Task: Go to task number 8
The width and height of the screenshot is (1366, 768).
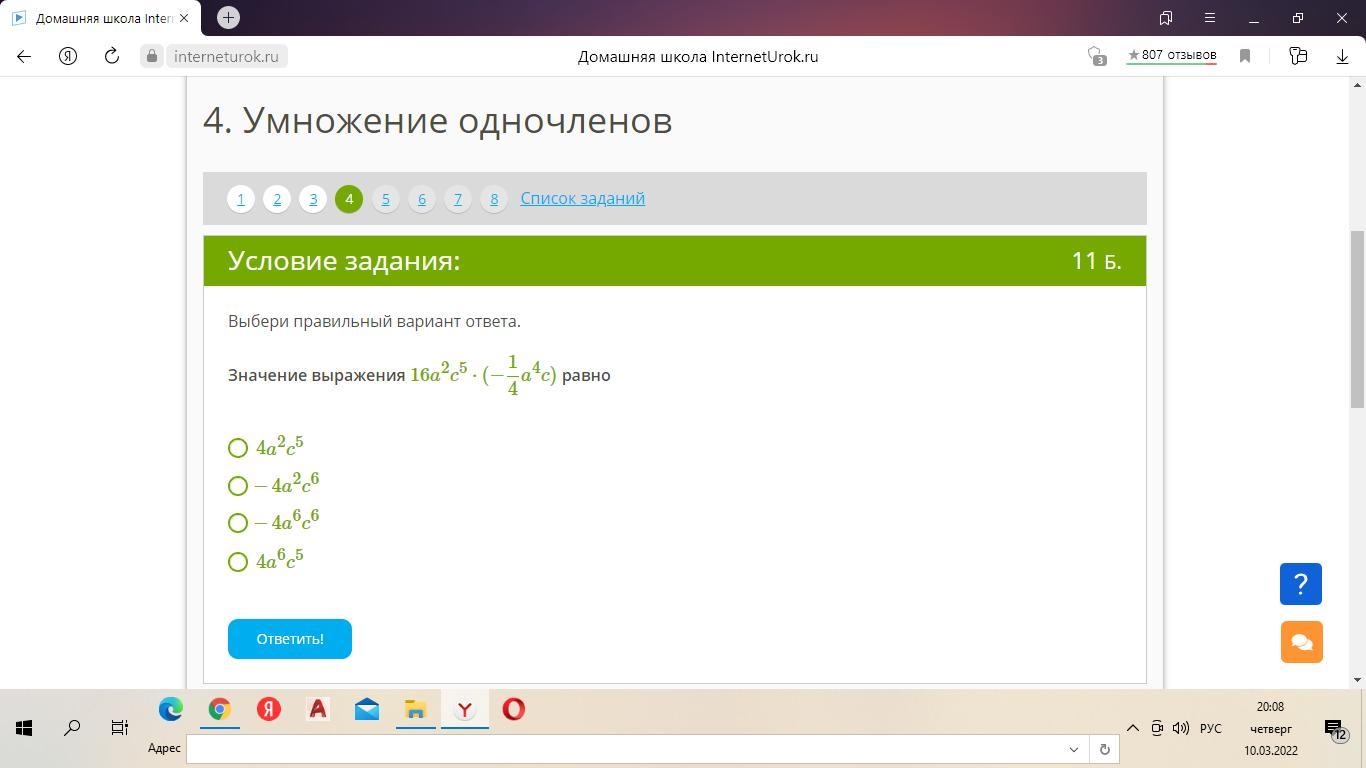Action: pos(493,198)
